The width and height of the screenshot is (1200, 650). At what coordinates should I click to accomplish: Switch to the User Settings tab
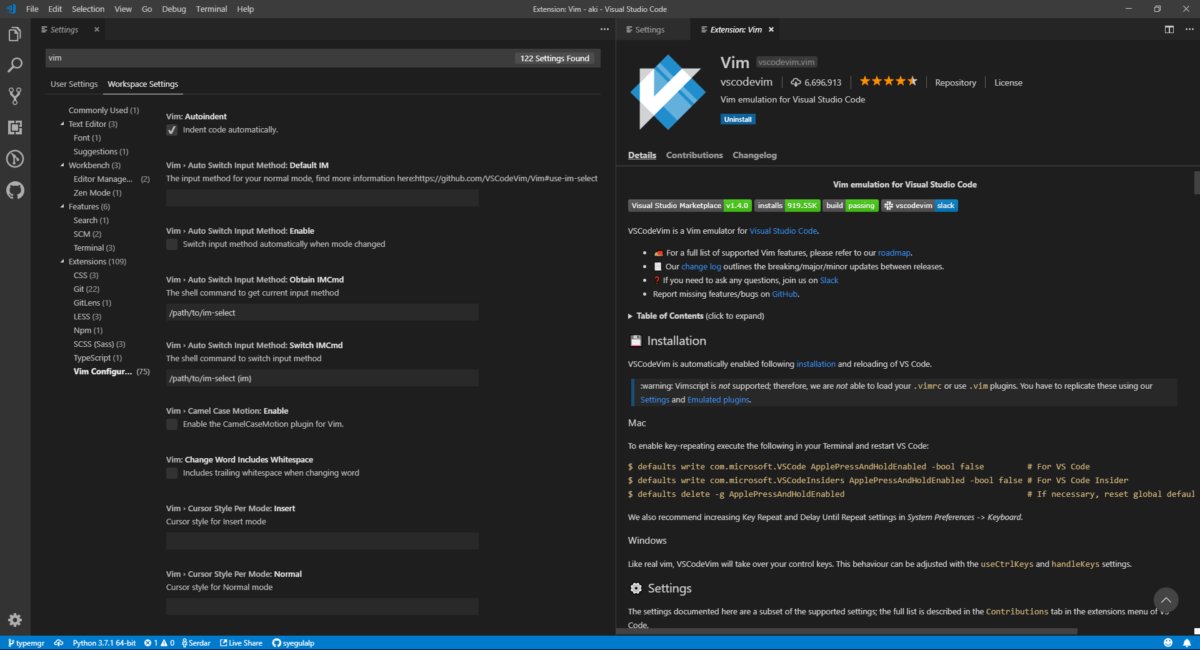pyautogui.click(x=74, y=84)
